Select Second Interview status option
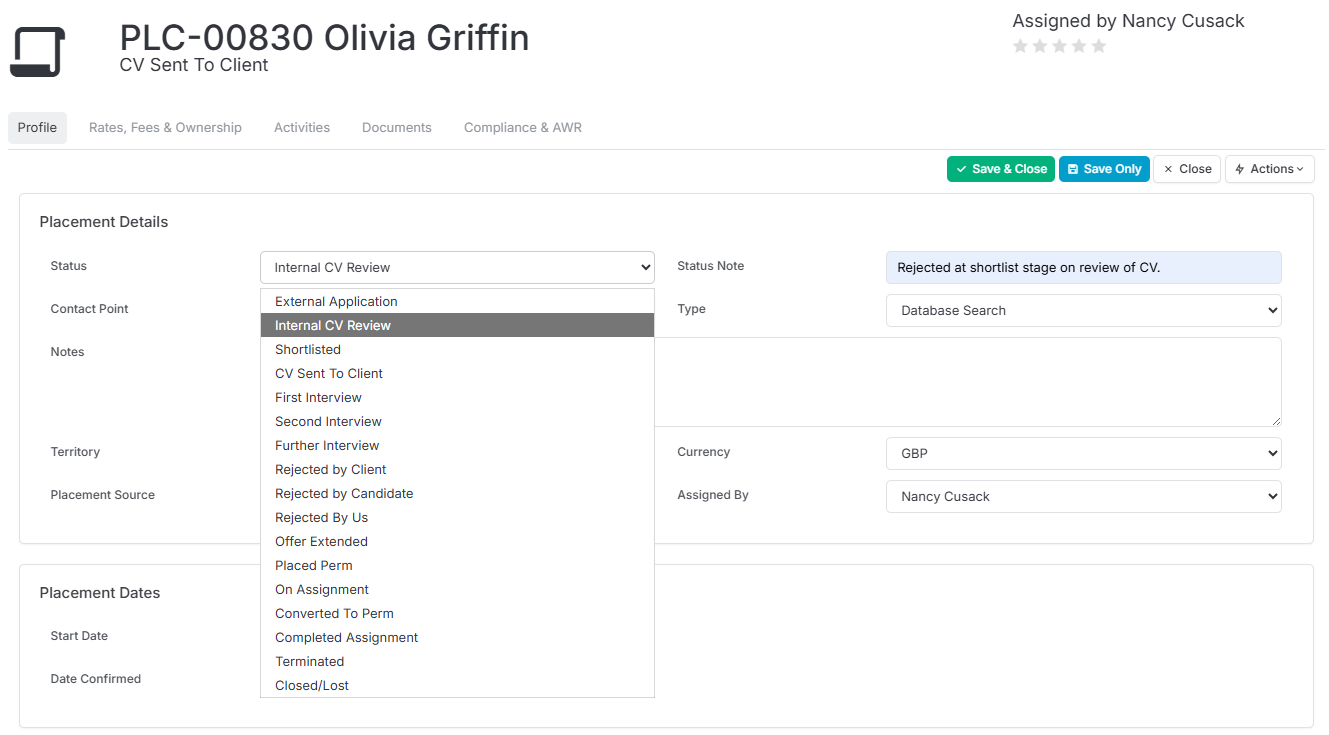This screenshot has height=735, width=1329. click(457, 421)
